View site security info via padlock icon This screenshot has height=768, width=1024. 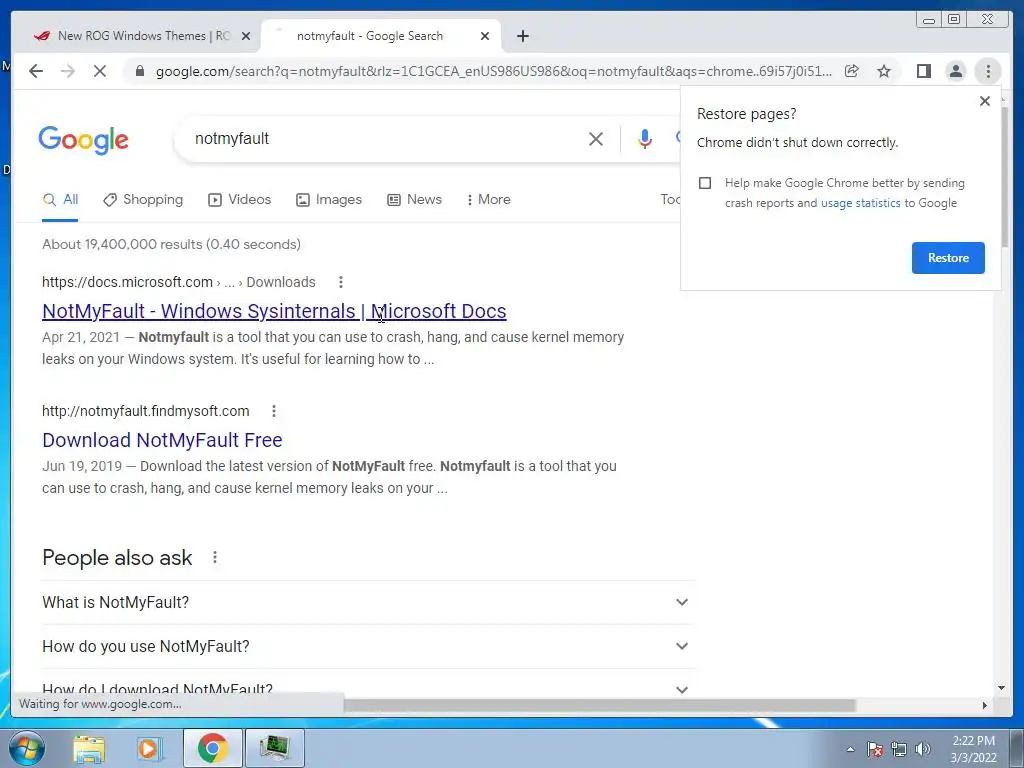139,71
